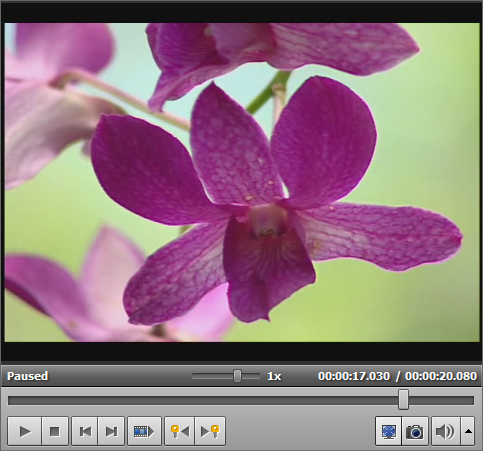
Task: Click the total duration 00:00:20.080
Action: [441, 376]
